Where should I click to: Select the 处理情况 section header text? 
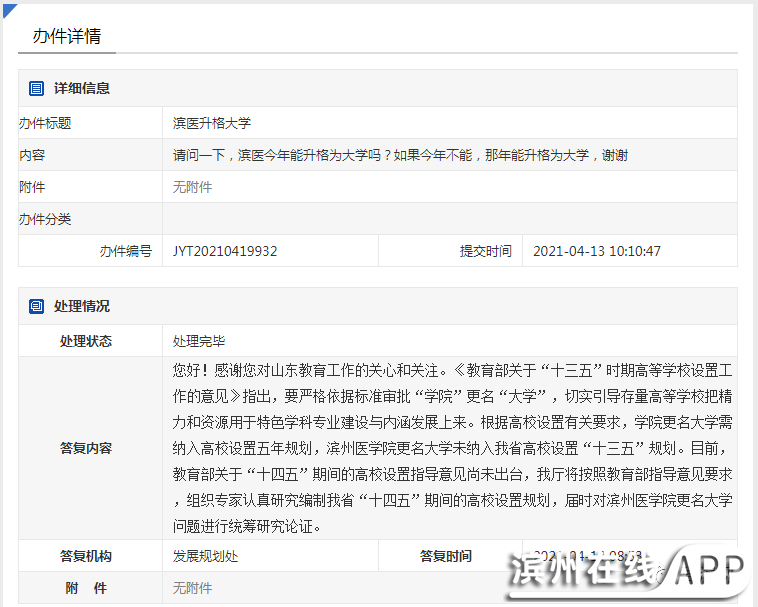82,306
